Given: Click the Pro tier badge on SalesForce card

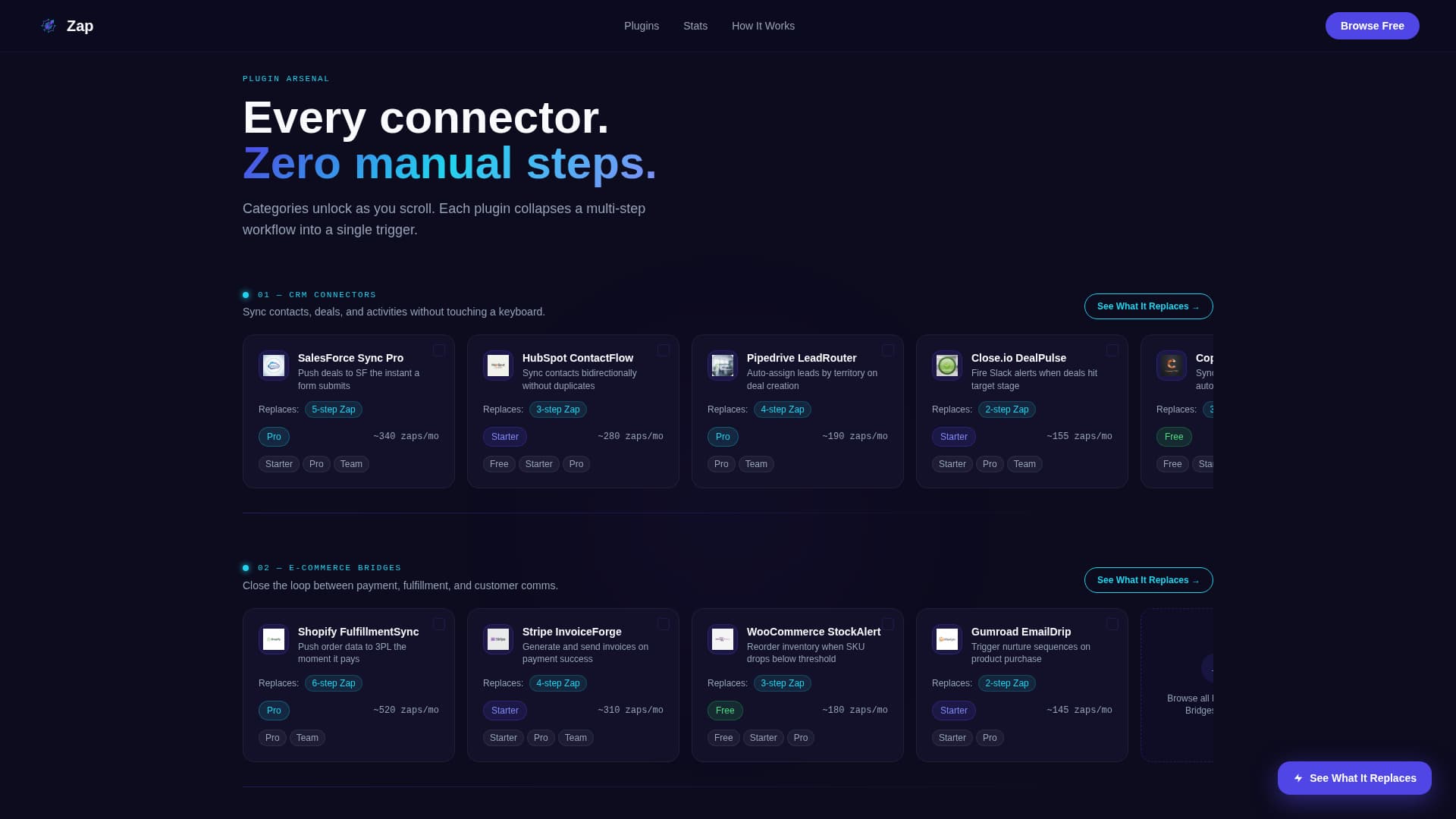Looking at the screenshot, I should pos(274,437).
